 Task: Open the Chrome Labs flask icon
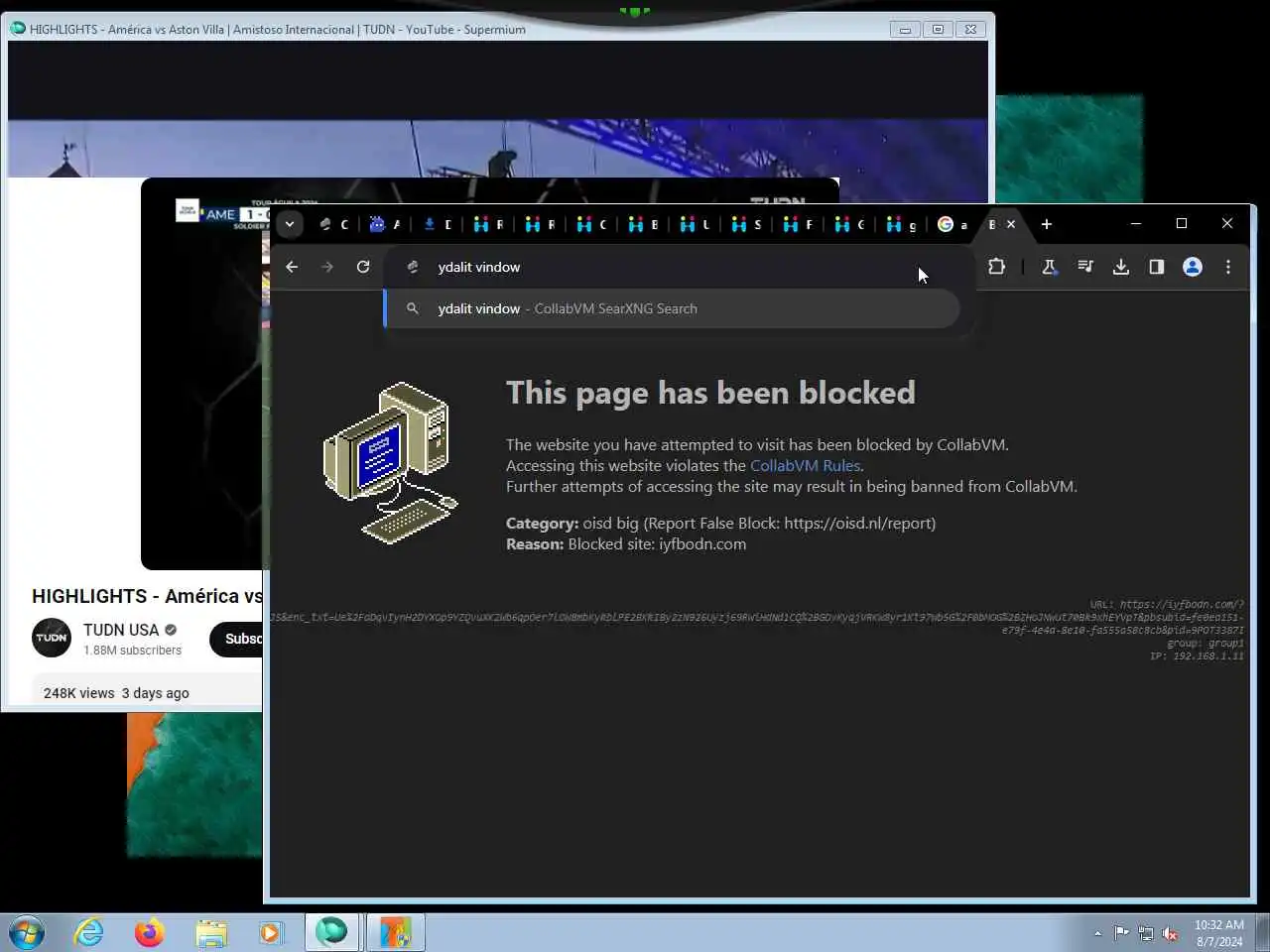1049,267
